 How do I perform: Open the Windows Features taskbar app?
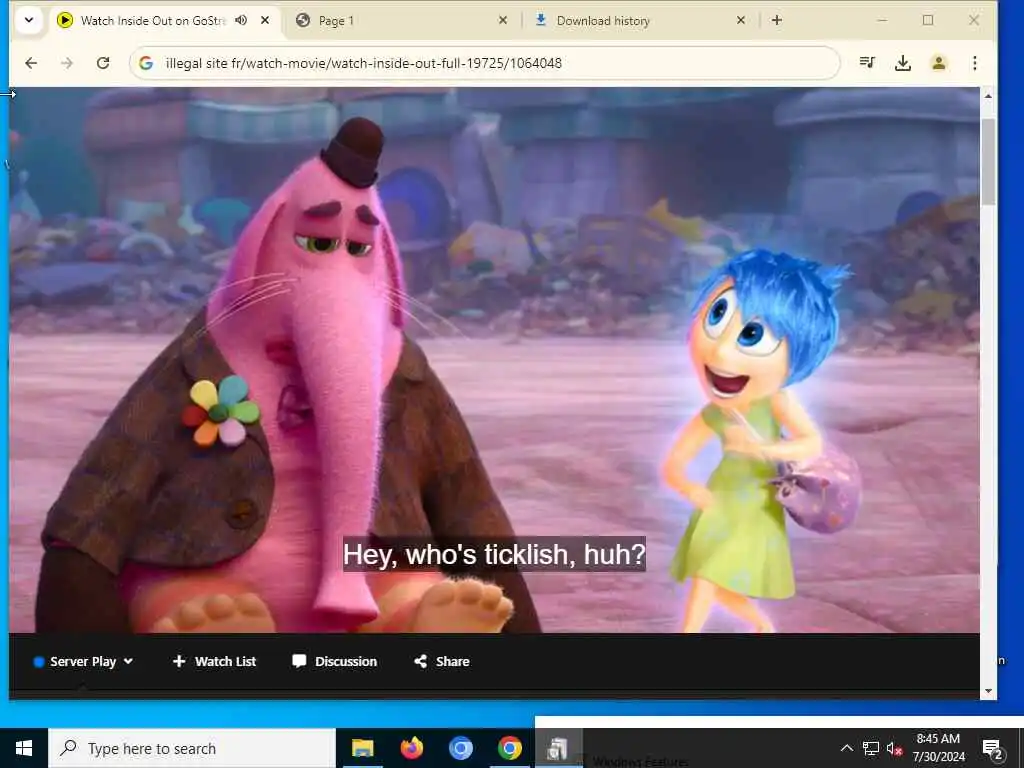pyautogui.click(x=558, y=748)
